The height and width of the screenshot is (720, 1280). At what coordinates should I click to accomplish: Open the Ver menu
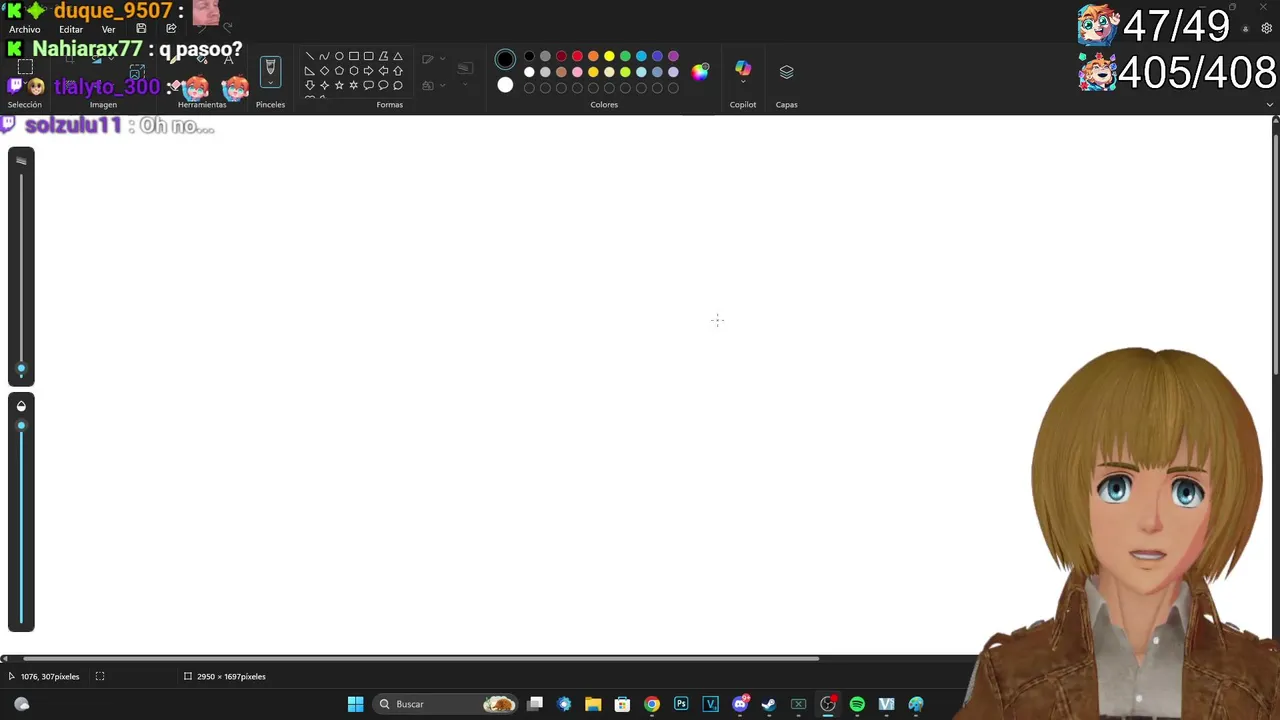click(x=108, y=29)
